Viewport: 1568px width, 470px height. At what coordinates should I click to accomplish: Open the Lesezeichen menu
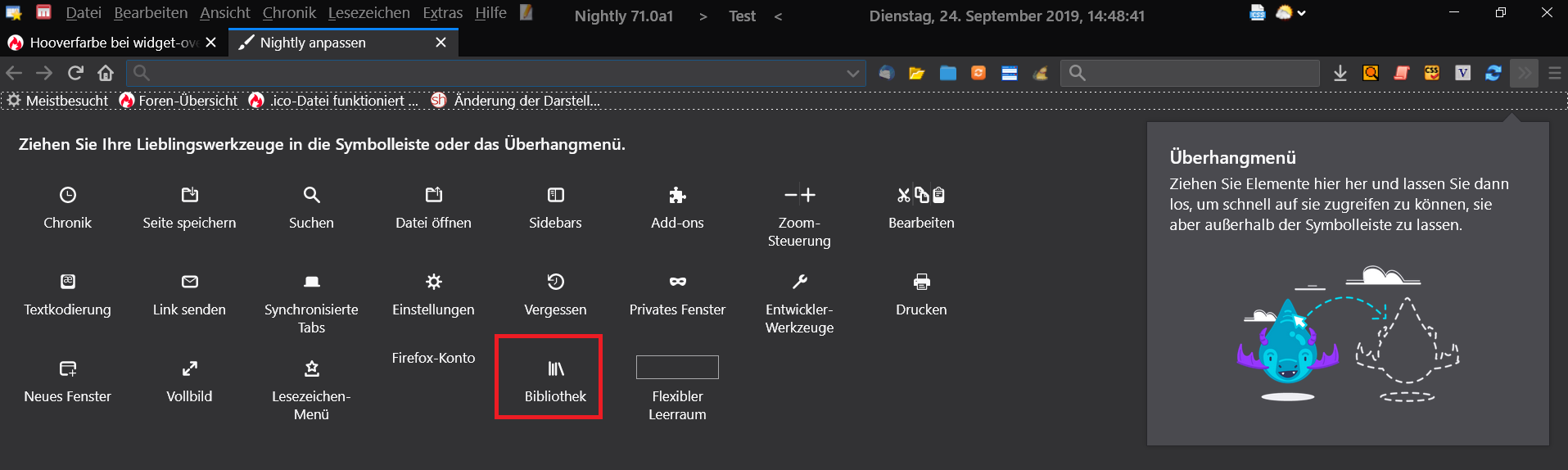tap(368, 13)
